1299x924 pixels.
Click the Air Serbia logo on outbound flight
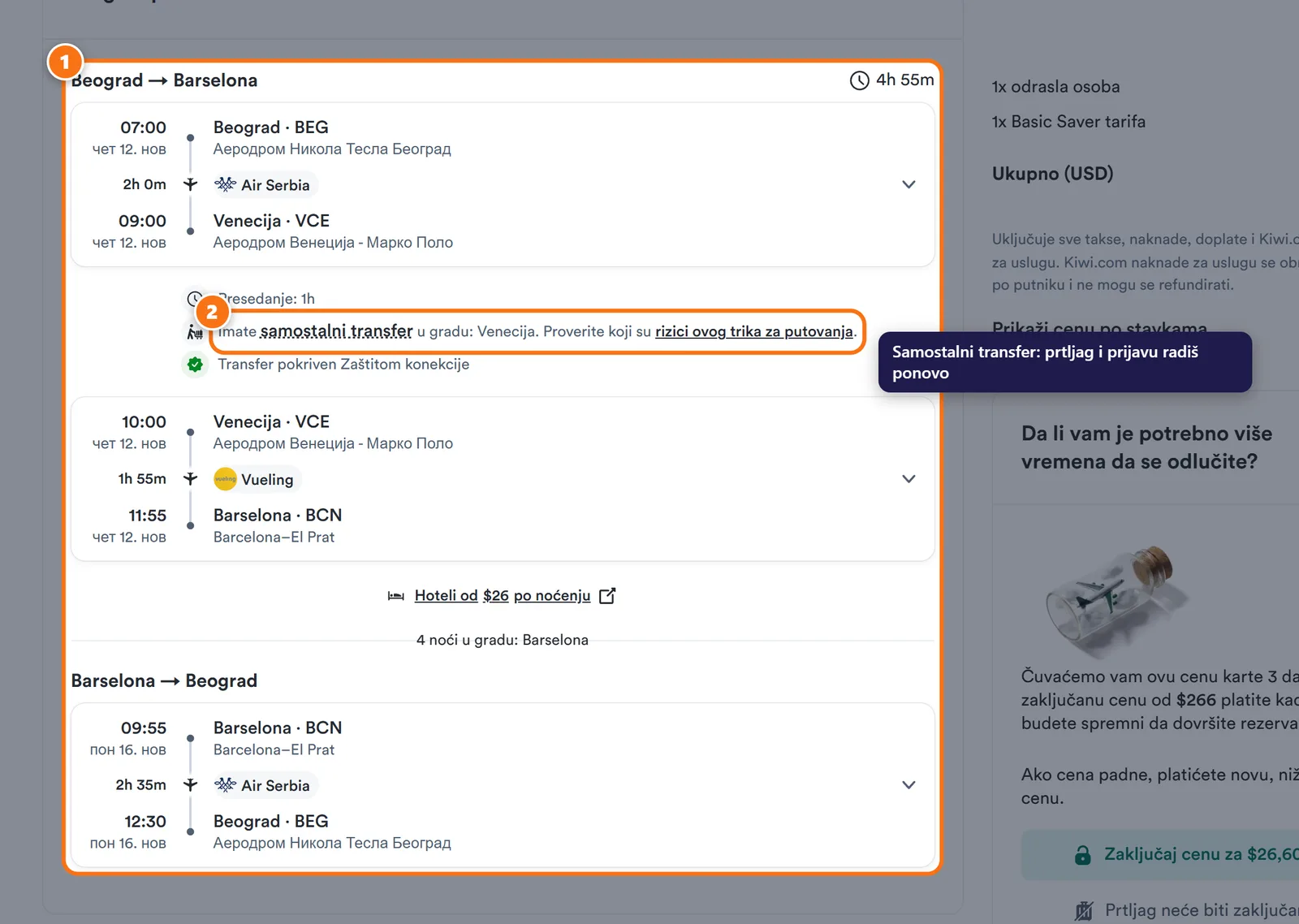point(225,184)
